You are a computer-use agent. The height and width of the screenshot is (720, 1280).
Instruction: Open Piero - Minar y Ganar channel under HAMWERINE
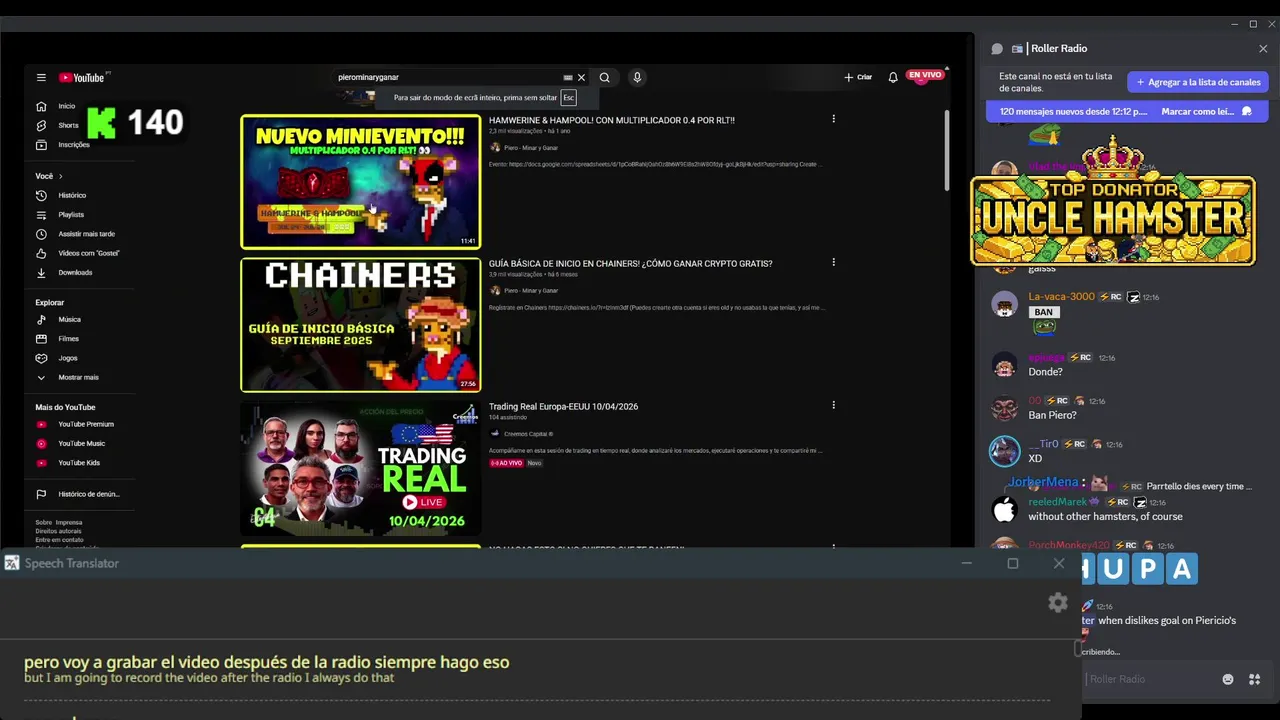(x=531, y=148)
